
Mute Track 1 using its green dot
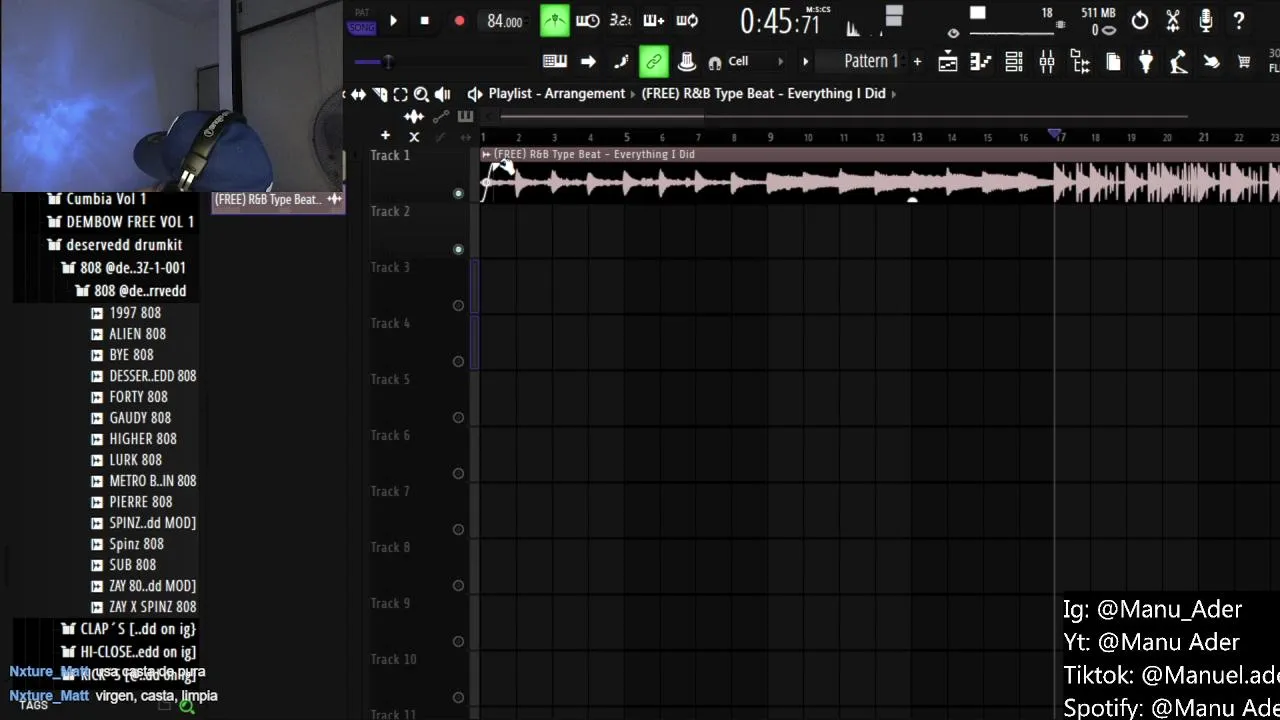coord(458,193)
